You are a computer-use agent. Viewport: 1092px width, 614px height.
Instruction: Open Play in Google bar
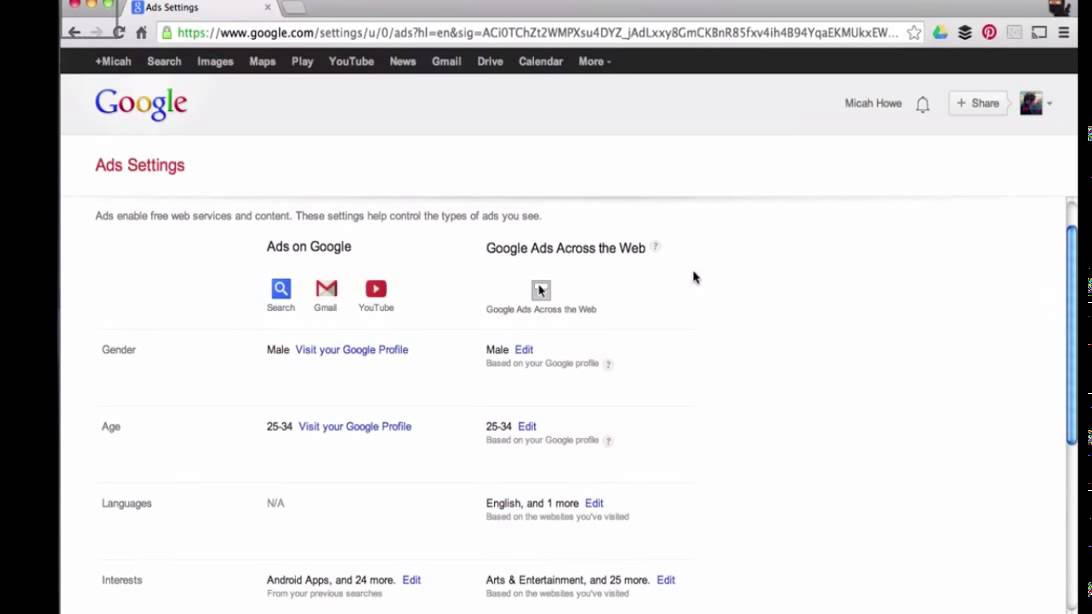click(x=302, y=61)
